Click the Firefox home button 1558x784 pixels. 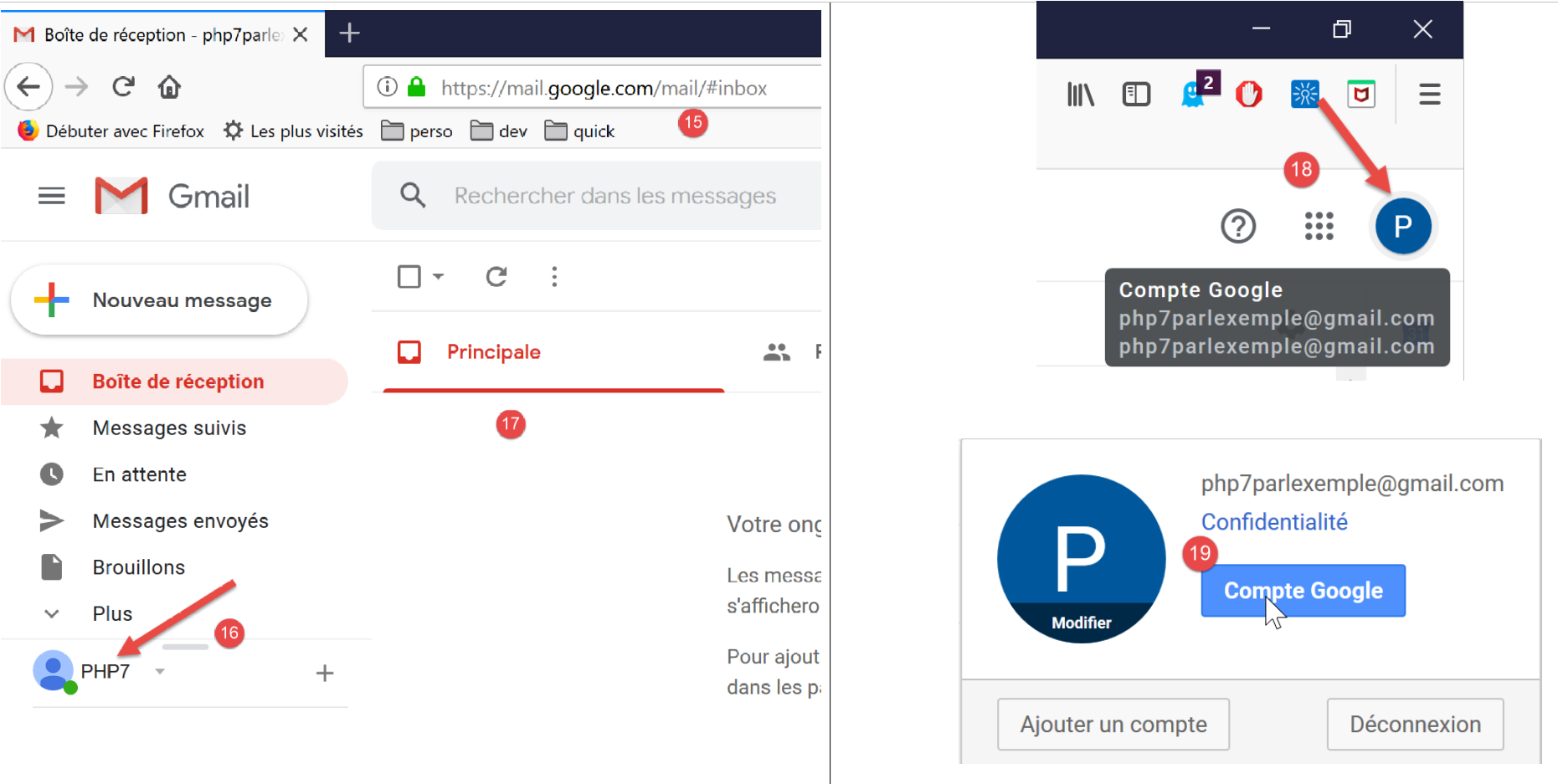click(169, 87)
